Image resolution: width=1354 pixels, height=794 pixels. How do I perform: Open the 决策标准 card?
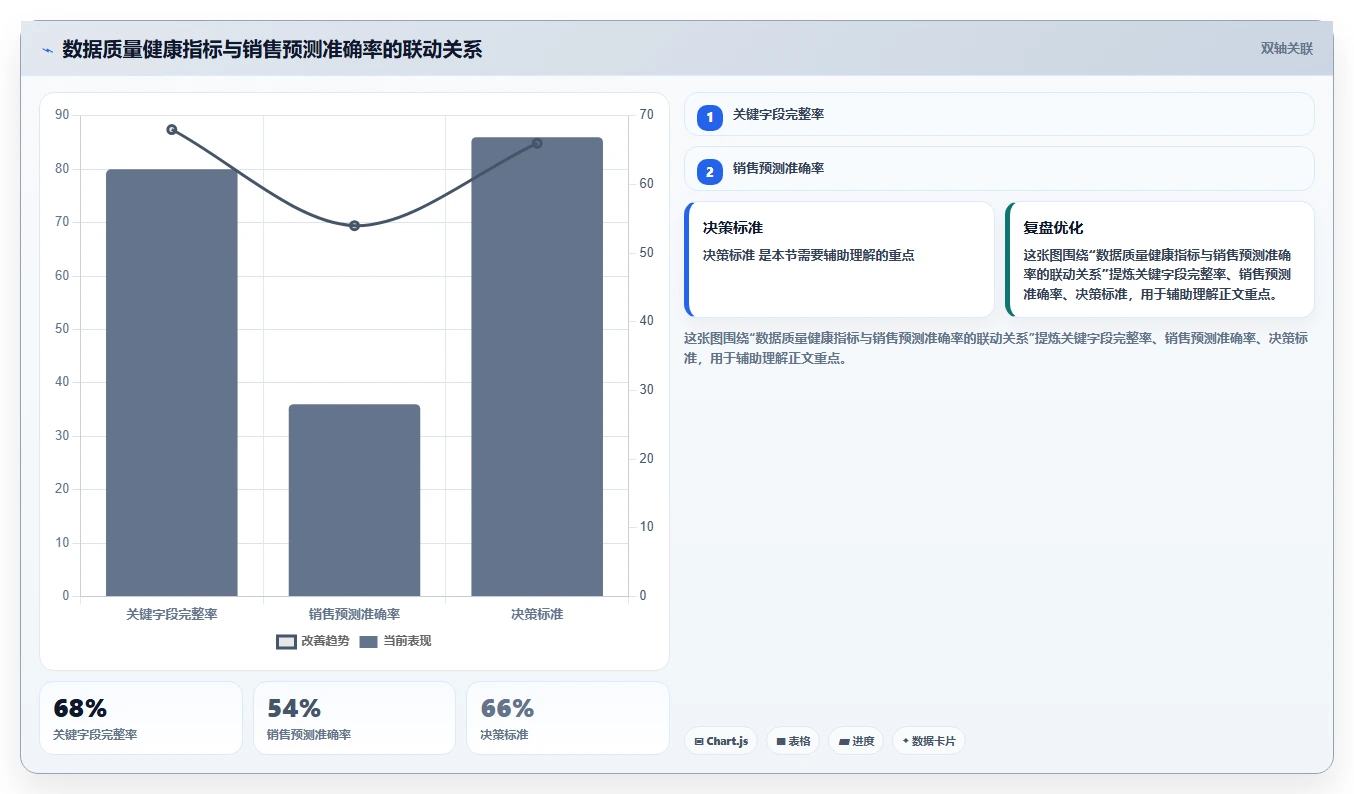coord(839,259)
